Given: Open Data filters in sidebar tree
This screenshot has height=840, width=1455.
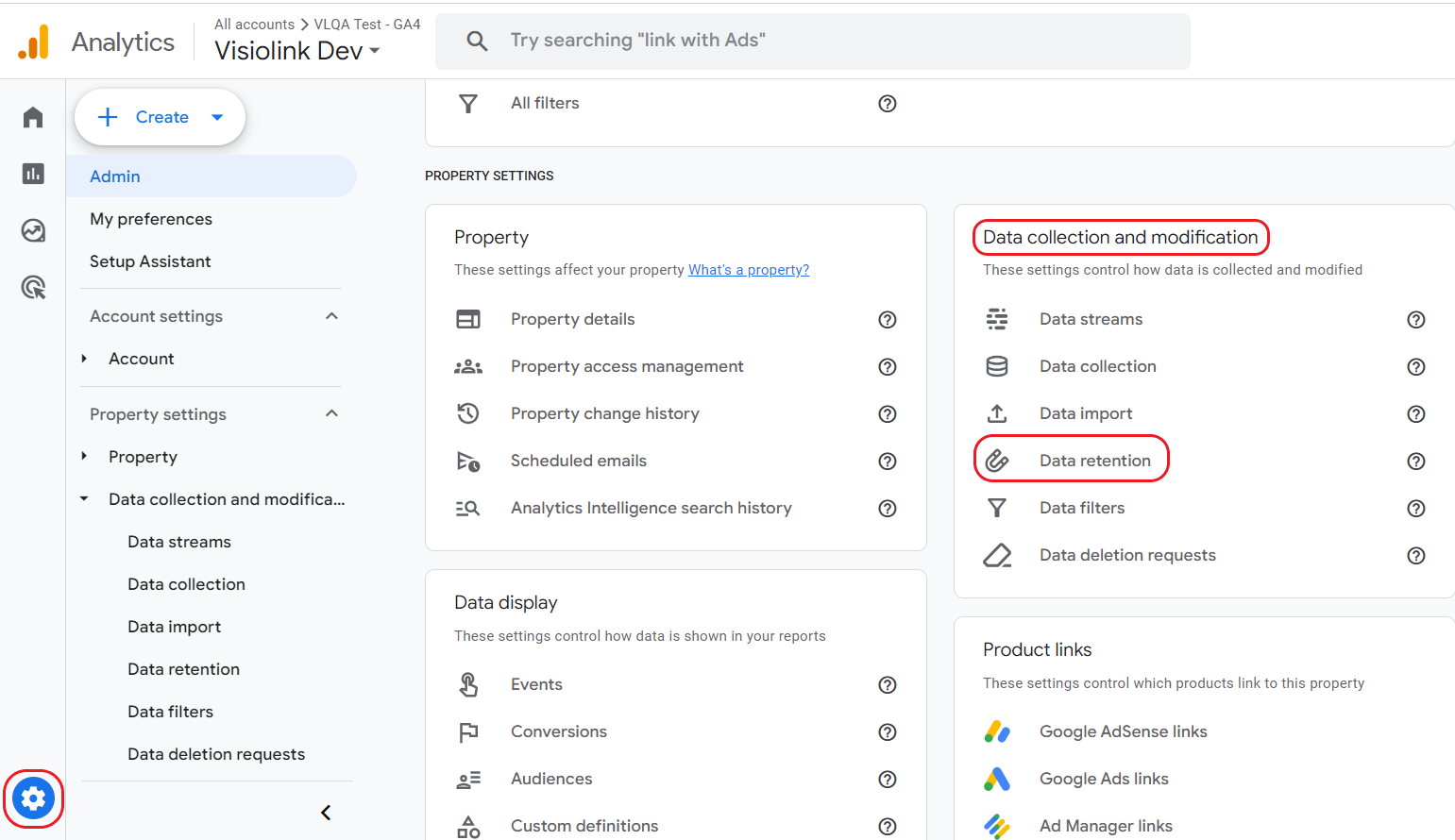Looking at the screenshot, I should (x=171, y=712).
